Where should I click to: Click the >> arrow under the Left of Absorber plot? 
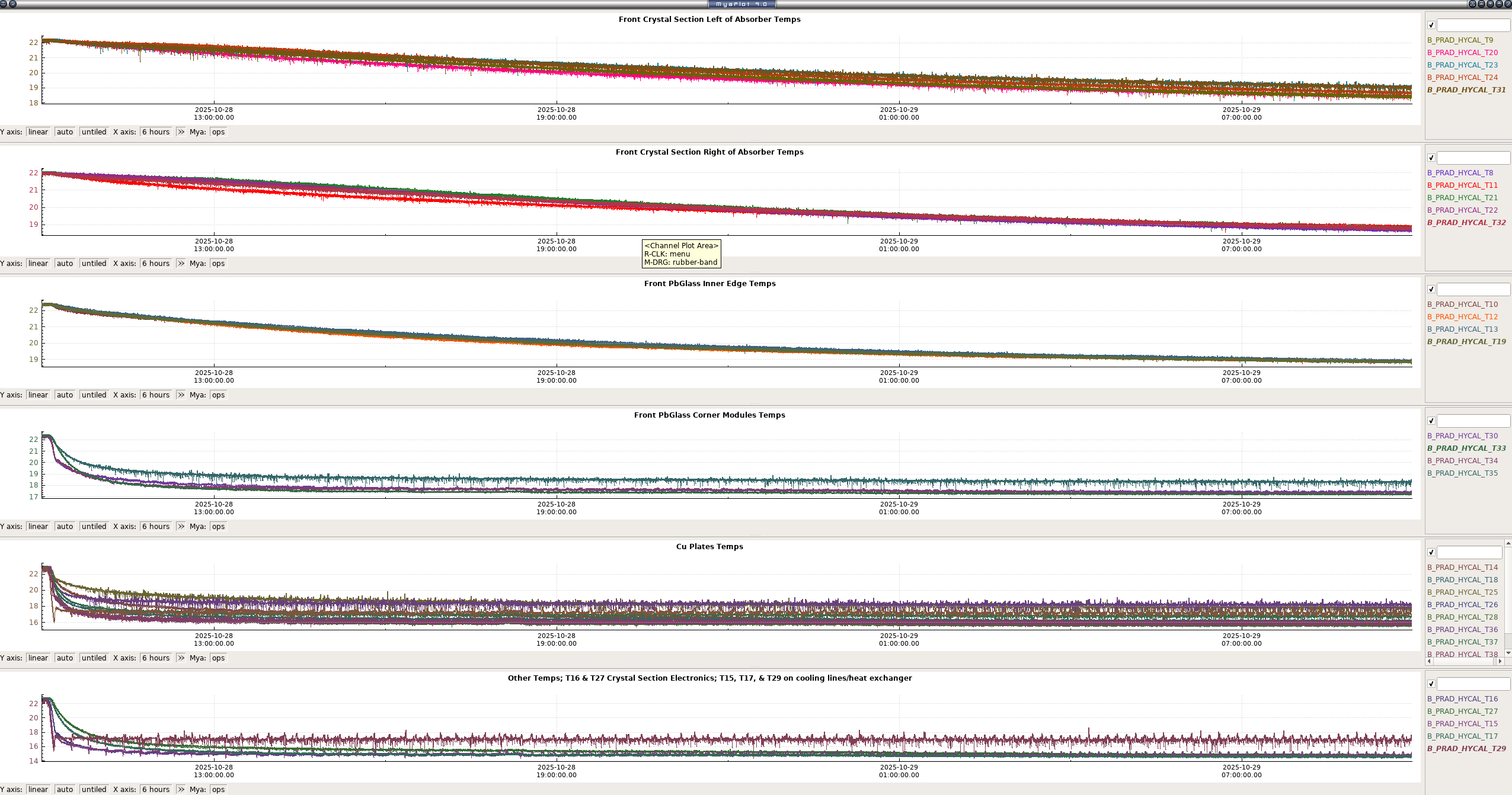(181, 132)
